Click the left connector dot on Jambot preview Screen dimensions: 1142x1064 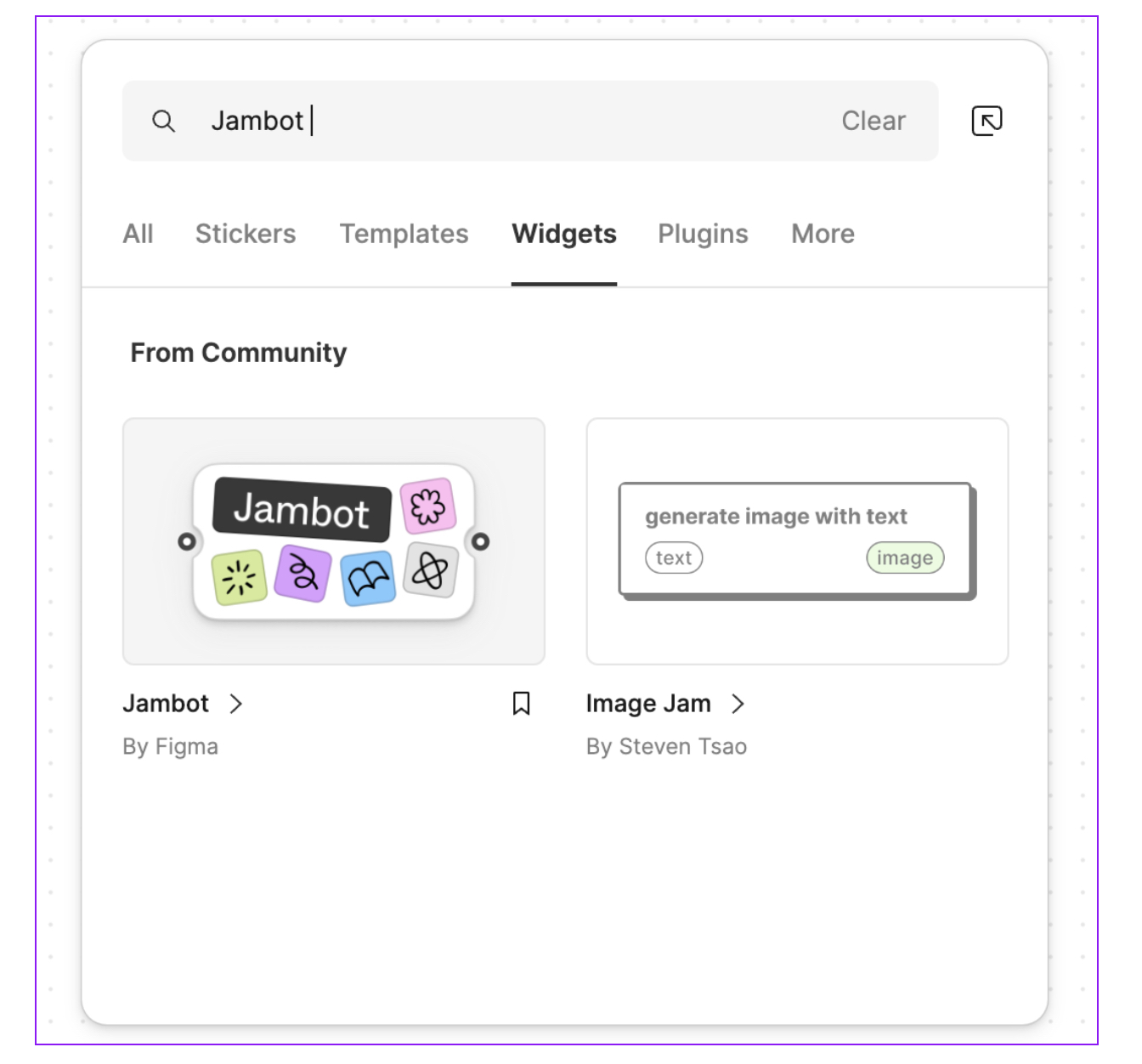click(x=186, y=540)
